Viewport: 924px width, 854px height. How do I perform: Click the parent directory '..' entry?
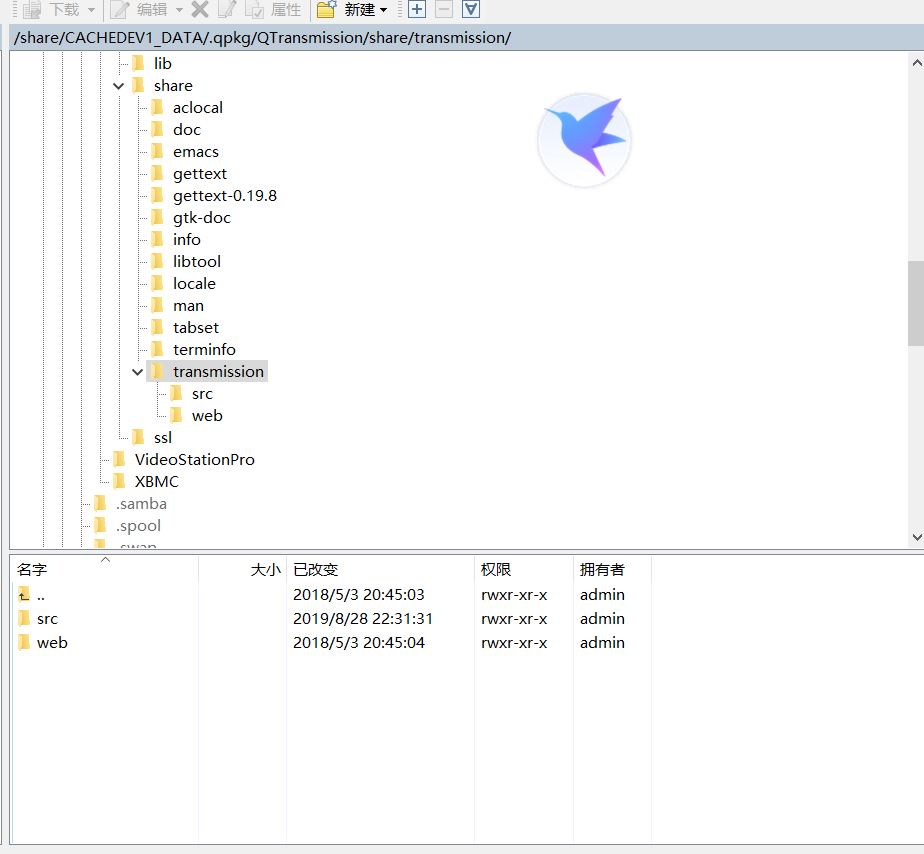[x=40, y=595]
